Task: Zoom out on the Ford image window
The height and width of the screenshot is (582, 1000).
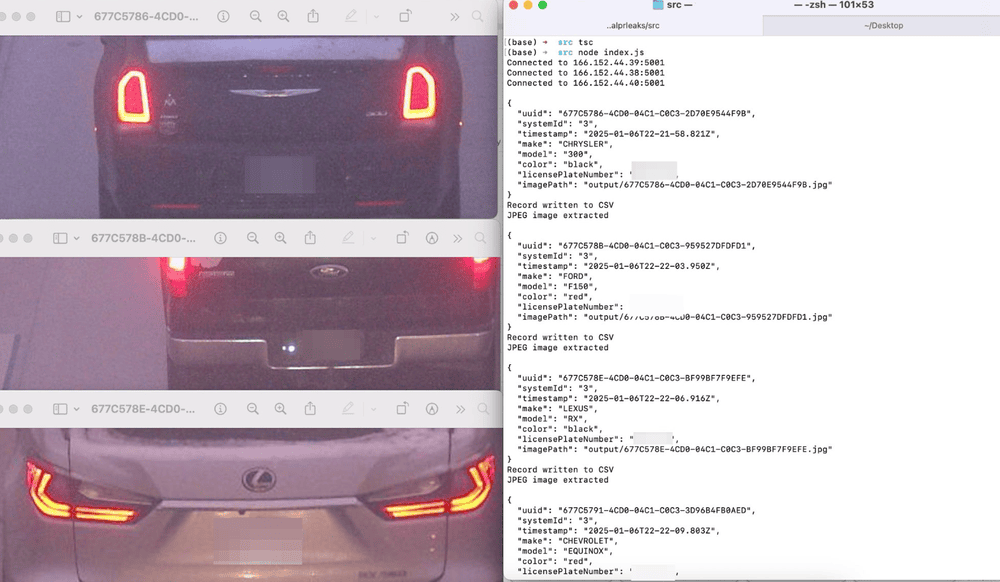Action: [253, 238]
